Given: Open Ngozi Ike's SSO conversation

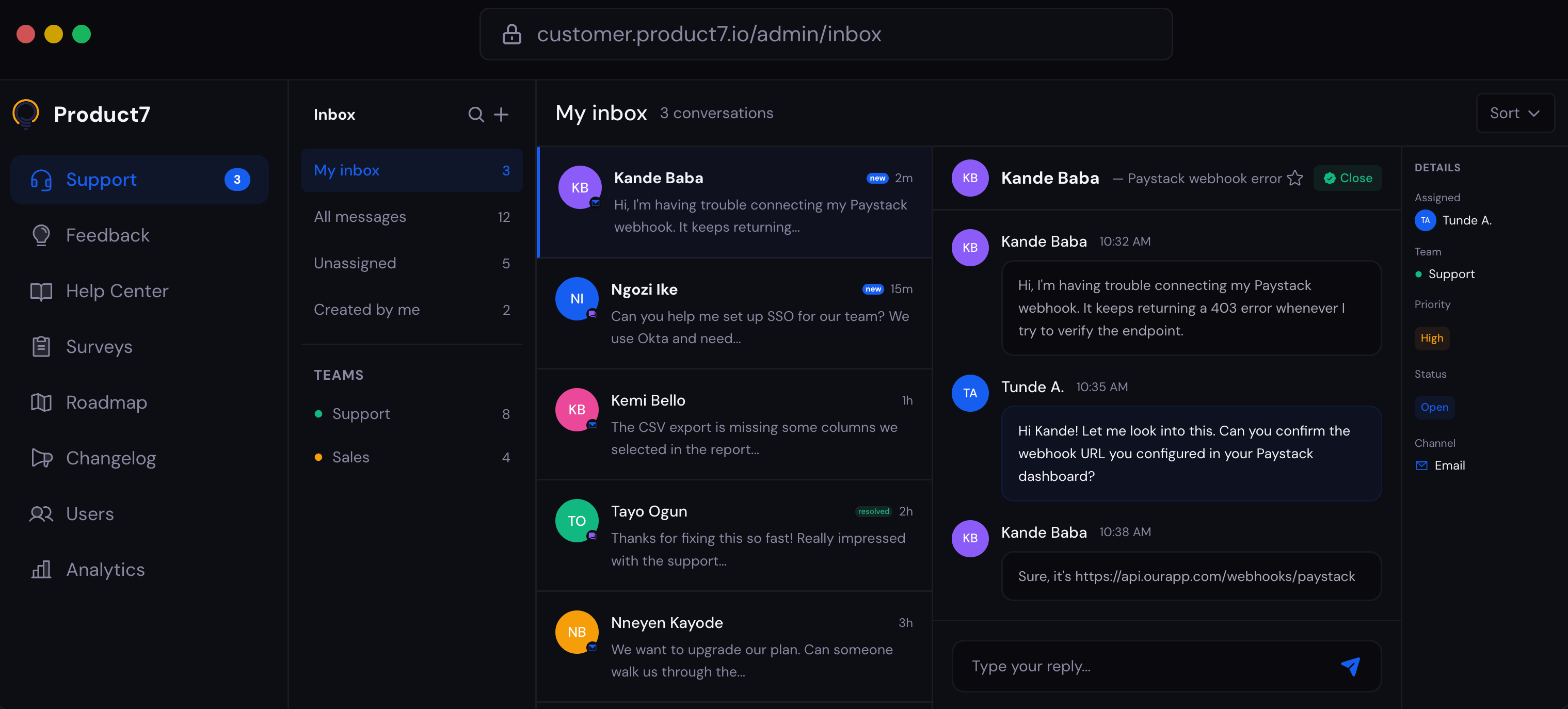Looking at the screenshot, I should (734, 313).
